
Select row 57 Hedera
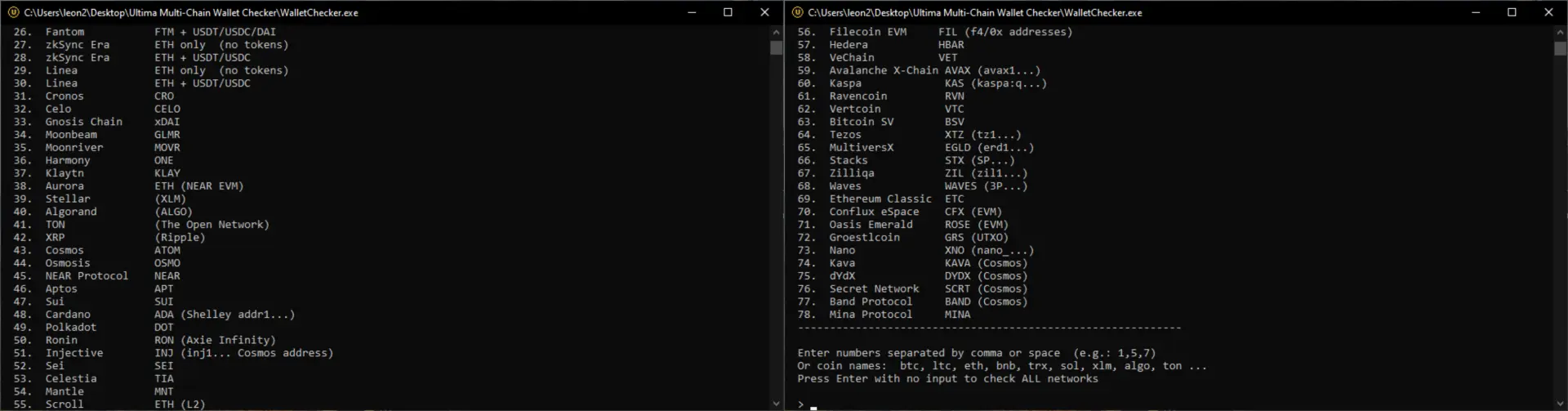pyautogui.click(x=881, y=45)
